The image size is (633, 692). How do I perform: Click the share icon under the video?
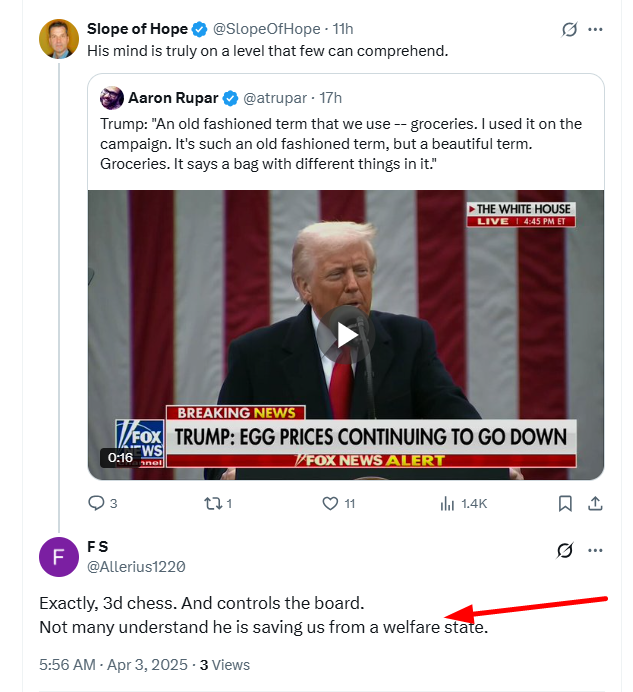[595, 503]
